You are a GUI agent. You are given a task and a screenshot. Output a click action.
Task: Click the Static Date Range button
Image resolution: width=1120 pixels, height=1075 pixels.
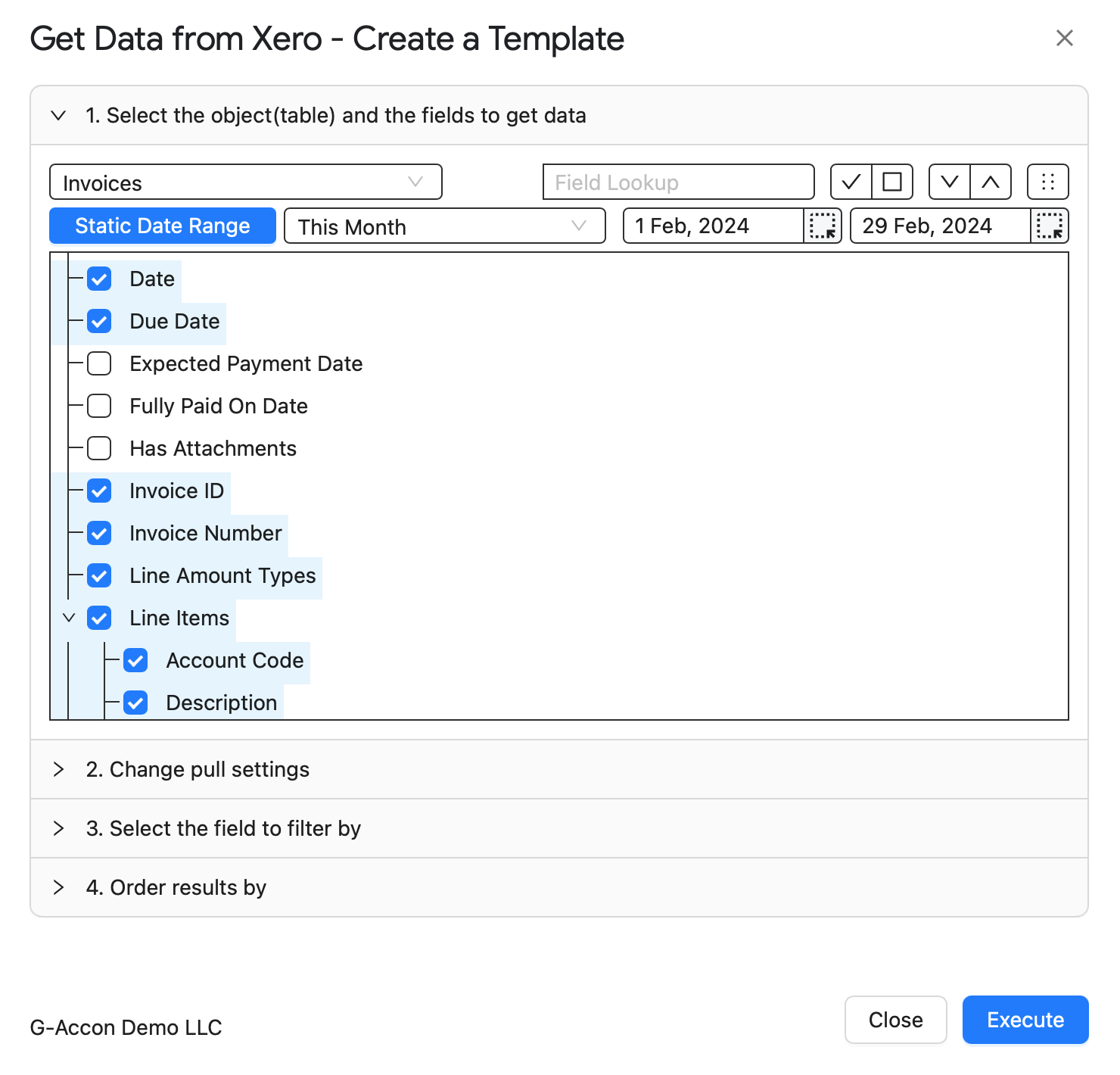click(163, 226)
